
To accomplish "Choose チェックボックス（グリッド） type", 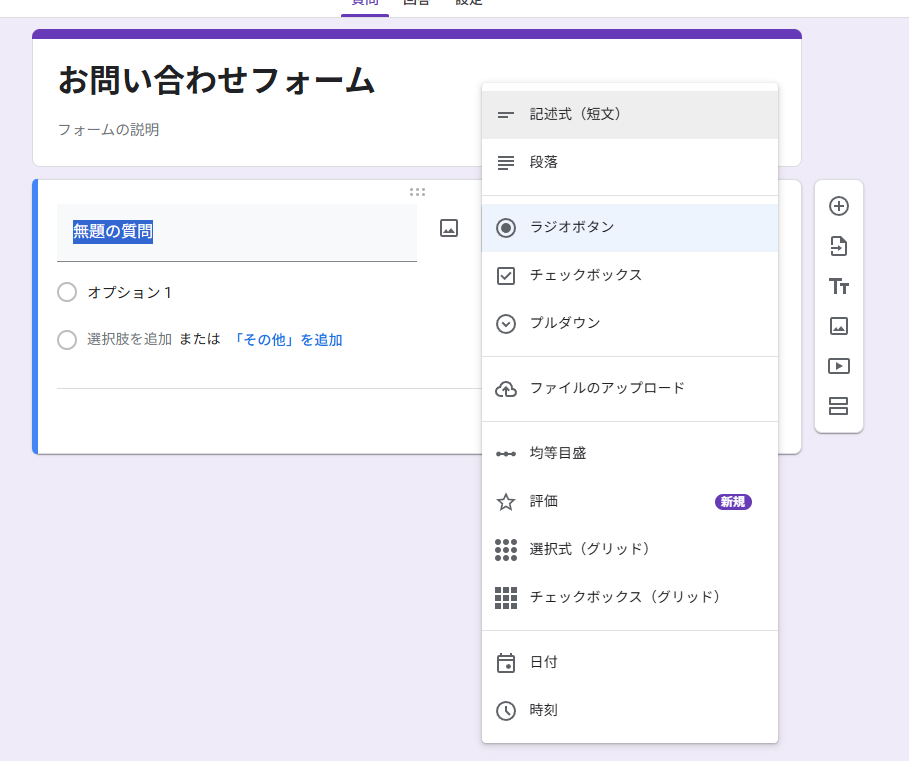I will [630, 598].
